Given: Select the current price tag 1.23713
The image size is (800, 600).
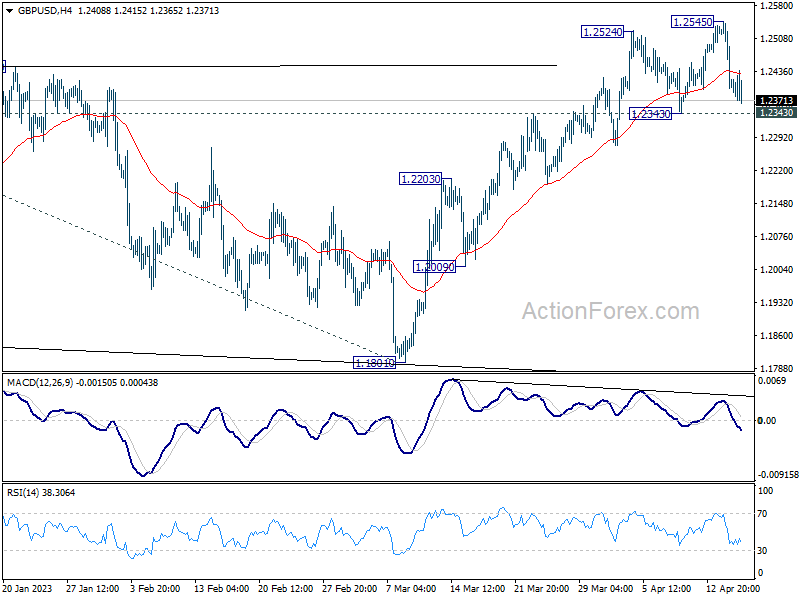Looking at the screenshot, I should tap(776, 101).
